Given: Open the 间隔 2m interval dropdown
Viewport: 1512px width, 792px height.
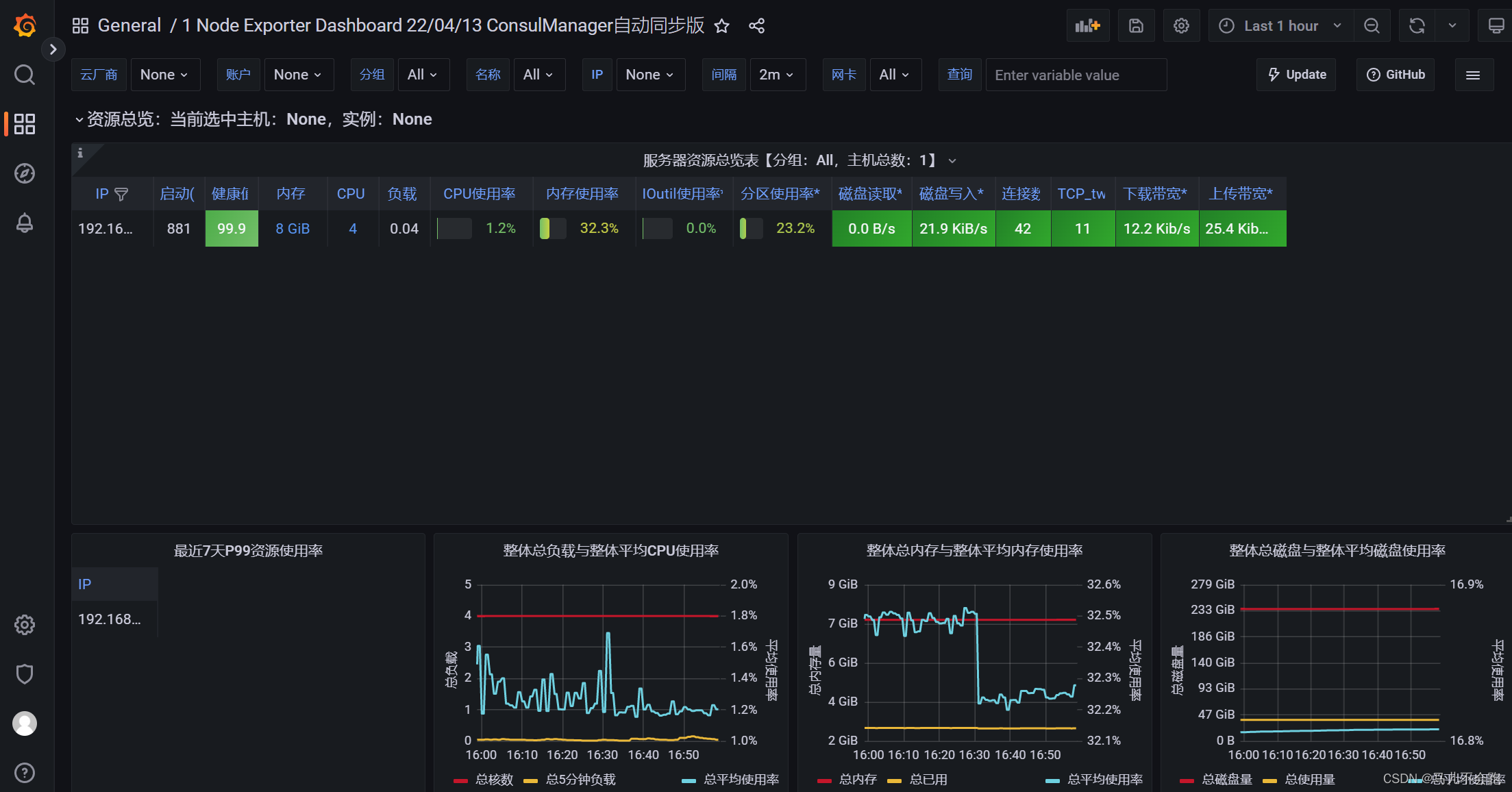Looking at the screenshot, I should (x=777, y=75).
